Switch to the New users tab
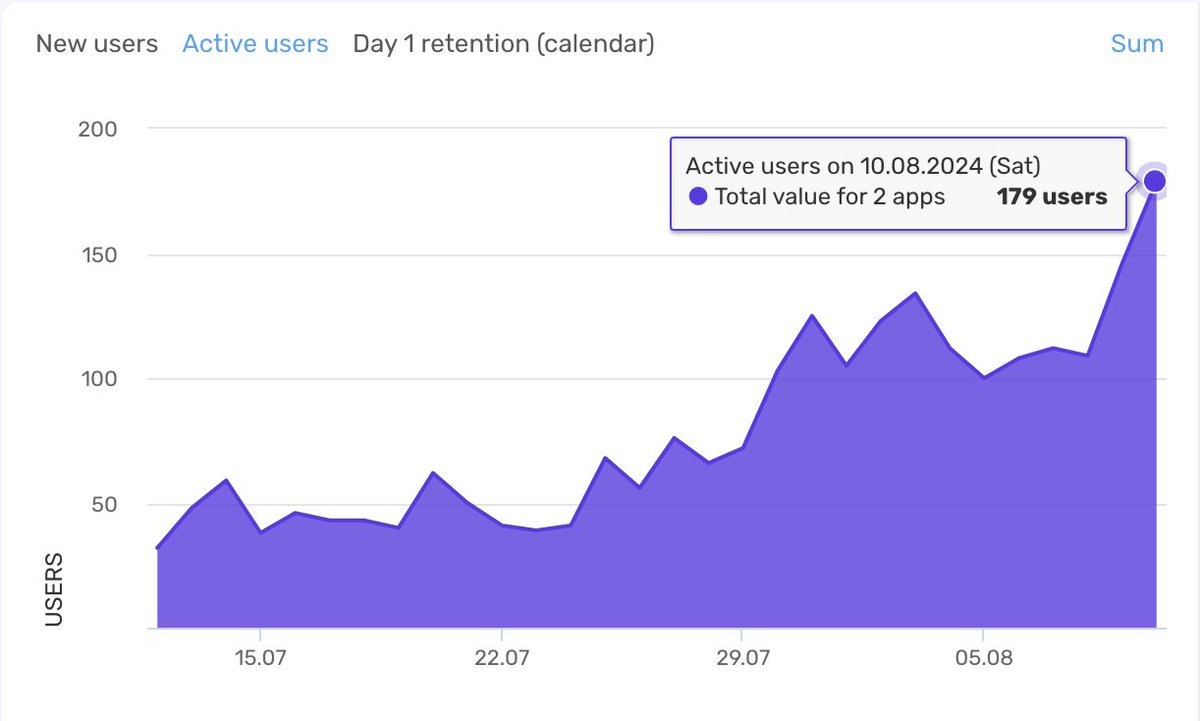Screen dimensions: 1200x721 (x=97, y=44)
